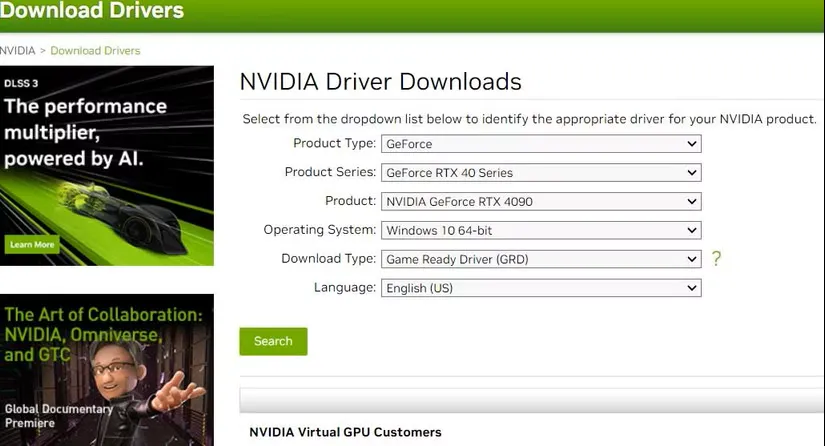Image resolution: width=825 pixels, height=446 pixels.
Task: Click the NVIDIA Virtual GPU Customers heading
Action: click(345, 432)
